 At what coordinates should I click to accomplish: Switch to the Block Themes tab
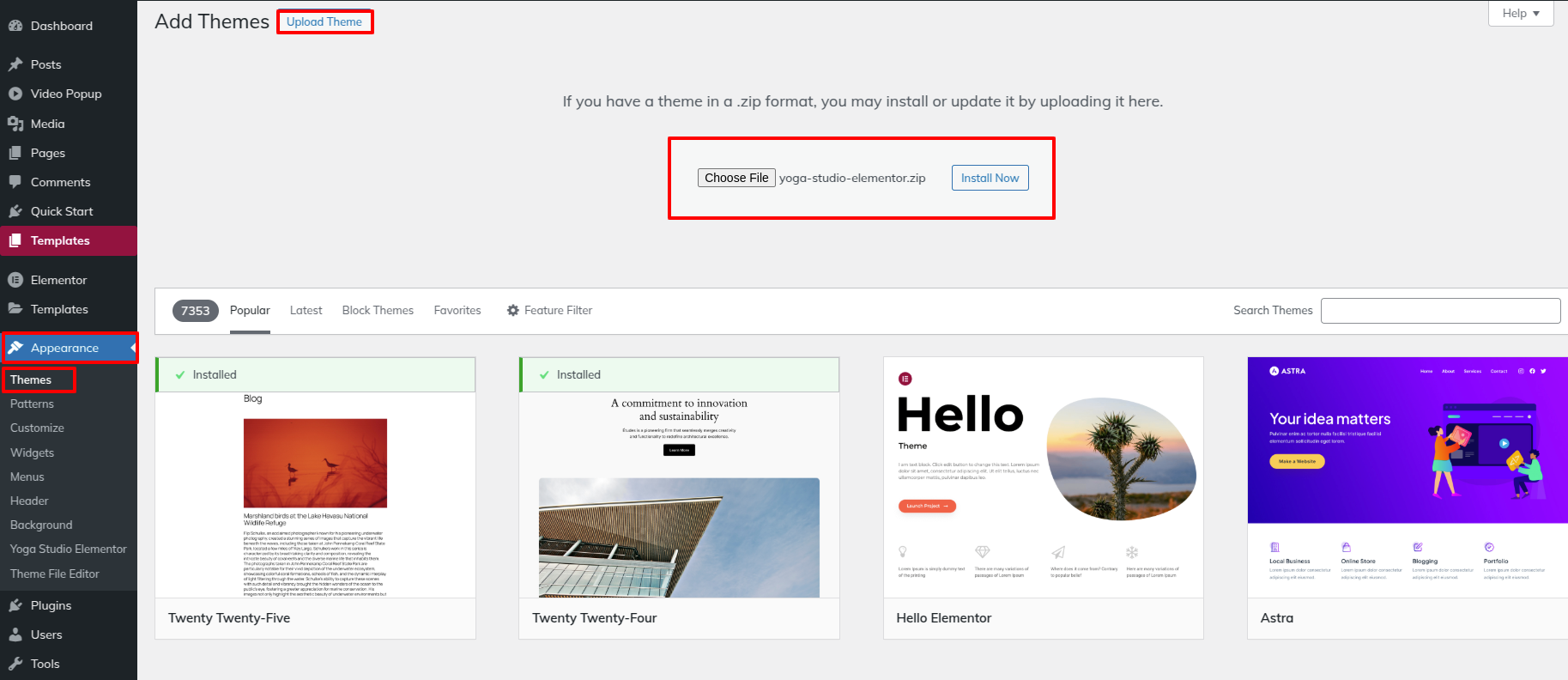[378, 310]
